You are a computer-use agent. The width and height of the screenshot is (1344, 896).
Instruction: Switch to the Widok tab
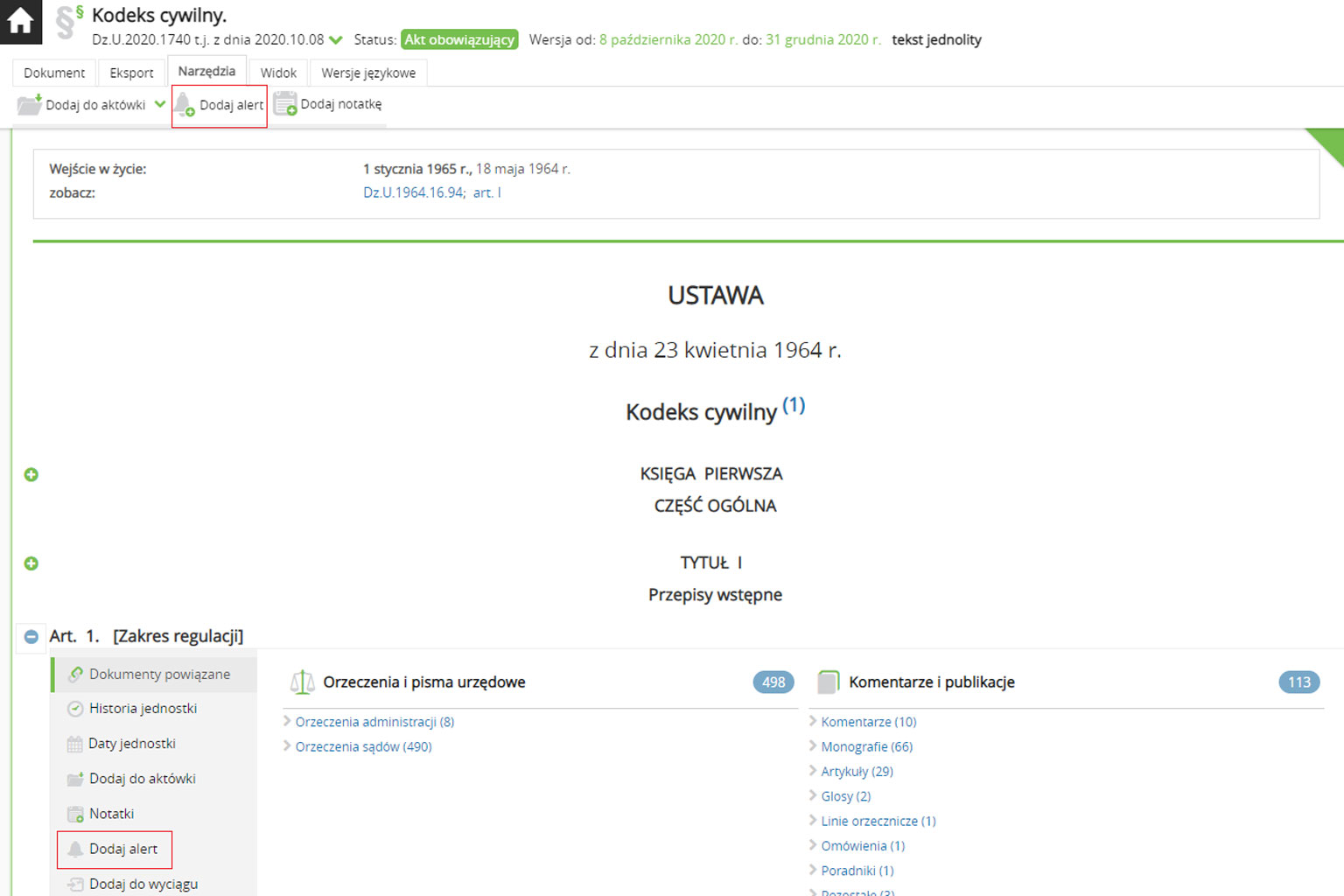[x=278, y=73]
